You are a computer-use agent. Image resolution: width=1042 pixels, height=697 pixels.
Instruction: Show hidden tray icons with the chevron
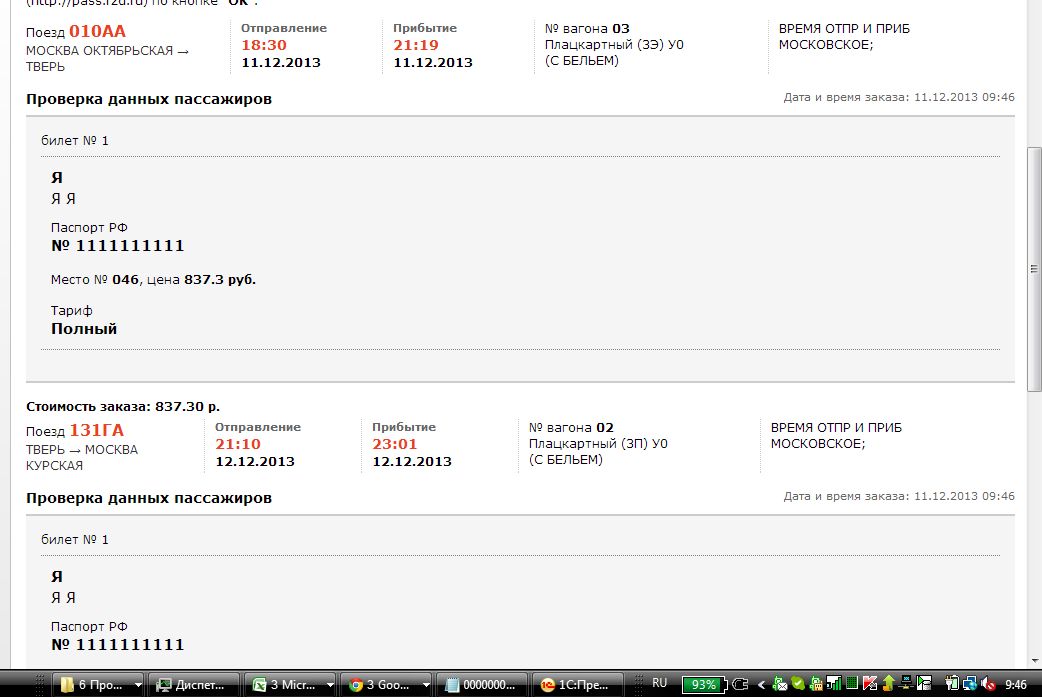(762, 685)
